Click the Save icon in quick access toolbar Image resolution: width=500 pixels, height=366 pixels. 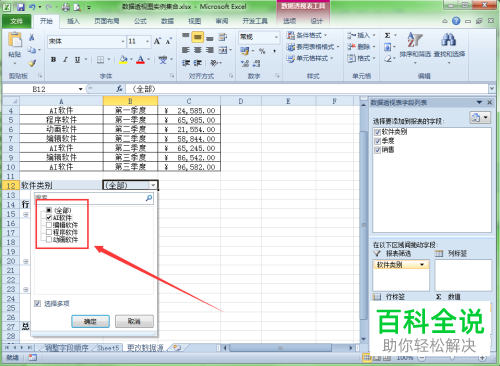21,7
